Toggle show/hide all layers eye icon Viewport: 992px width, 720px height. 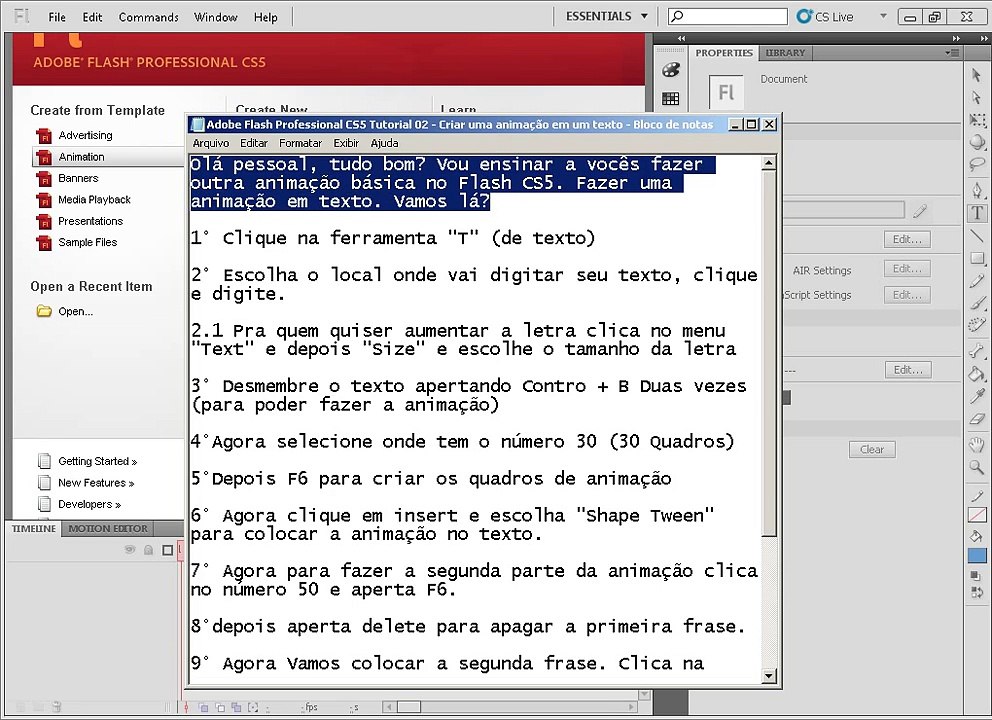(130, 549)
